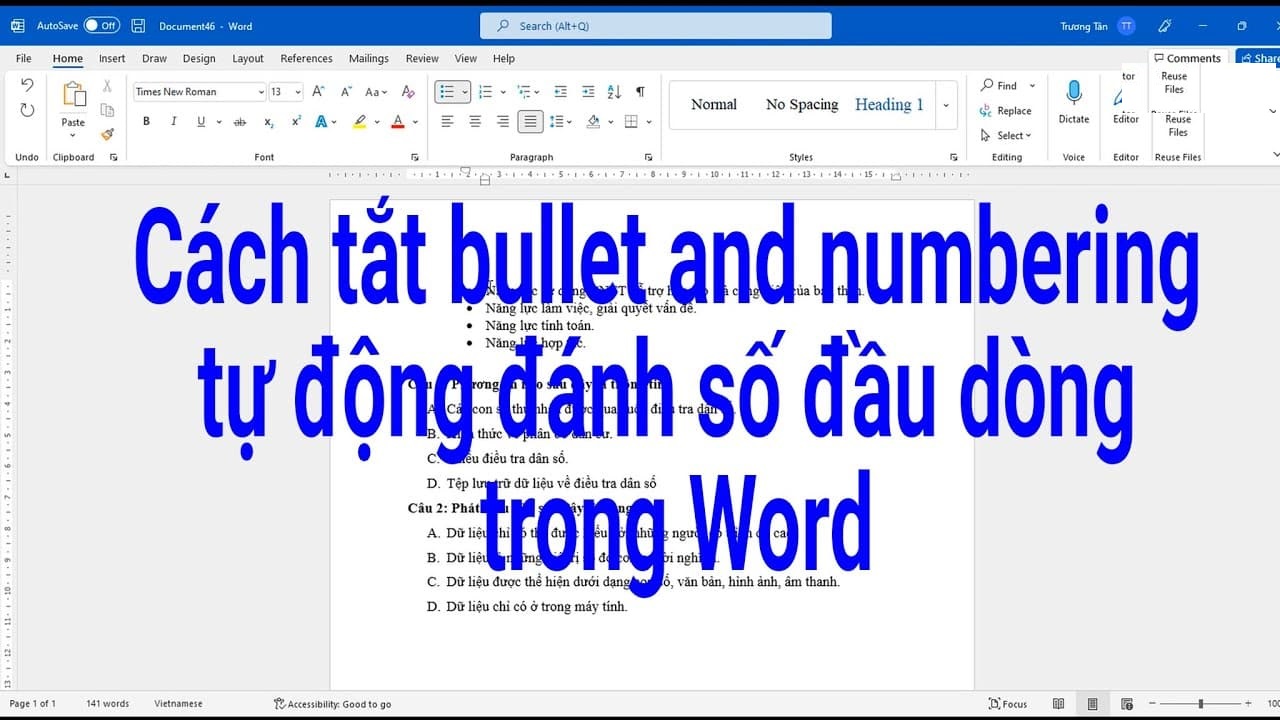Cut selection with scissors icon
This screenshot has width=1280, height=720.
(x=107, y=87)
